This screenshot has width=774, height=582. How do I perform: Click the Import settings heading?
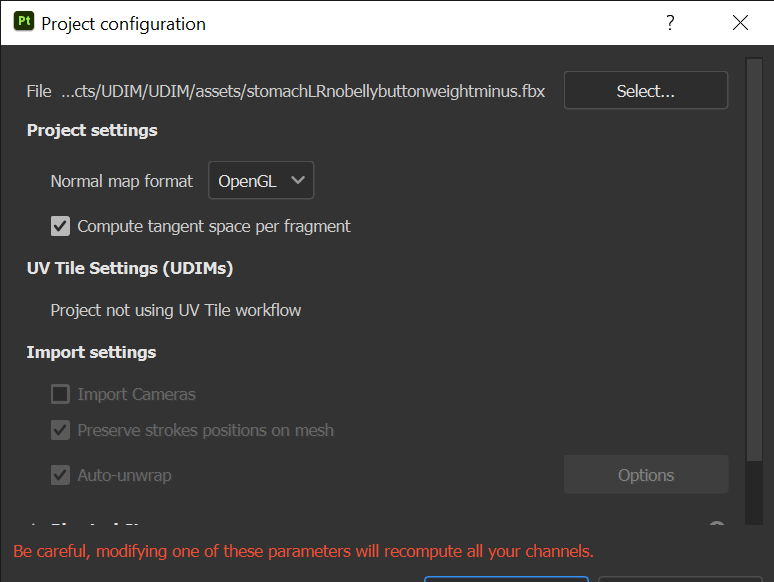(x=91, y=352)
